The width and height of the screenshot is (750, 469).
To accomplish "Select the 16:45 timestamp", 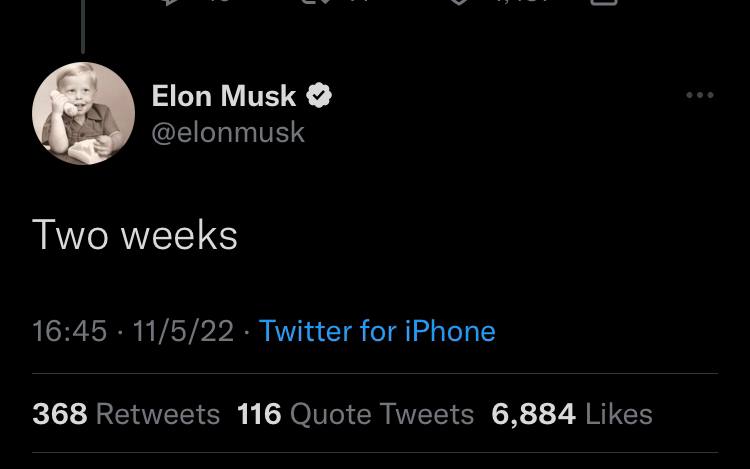I will [69, 331].
